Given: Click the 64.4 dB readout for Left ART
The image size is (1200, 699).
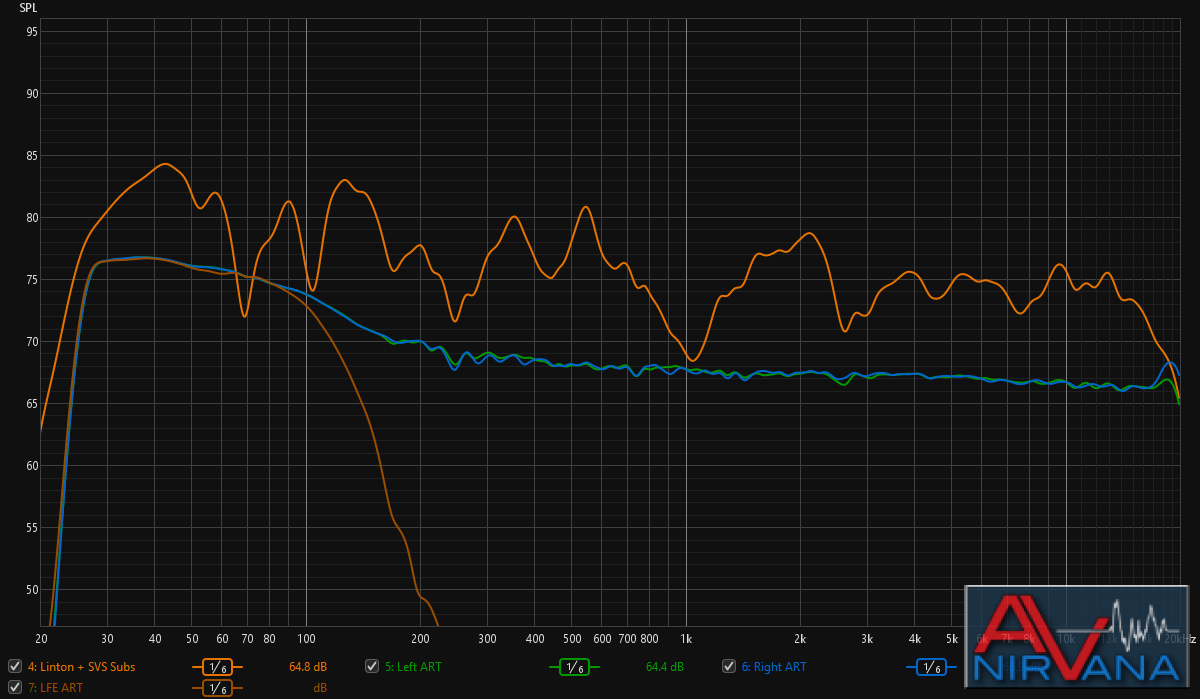Looking at the screenshot, I should (x=665, y=666).
